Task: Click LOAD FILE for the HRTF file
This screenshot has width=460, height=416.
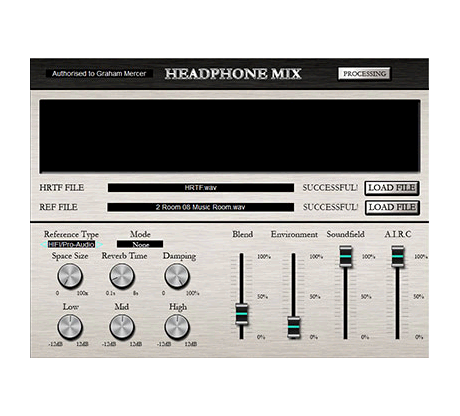Action: click(392, 188)
